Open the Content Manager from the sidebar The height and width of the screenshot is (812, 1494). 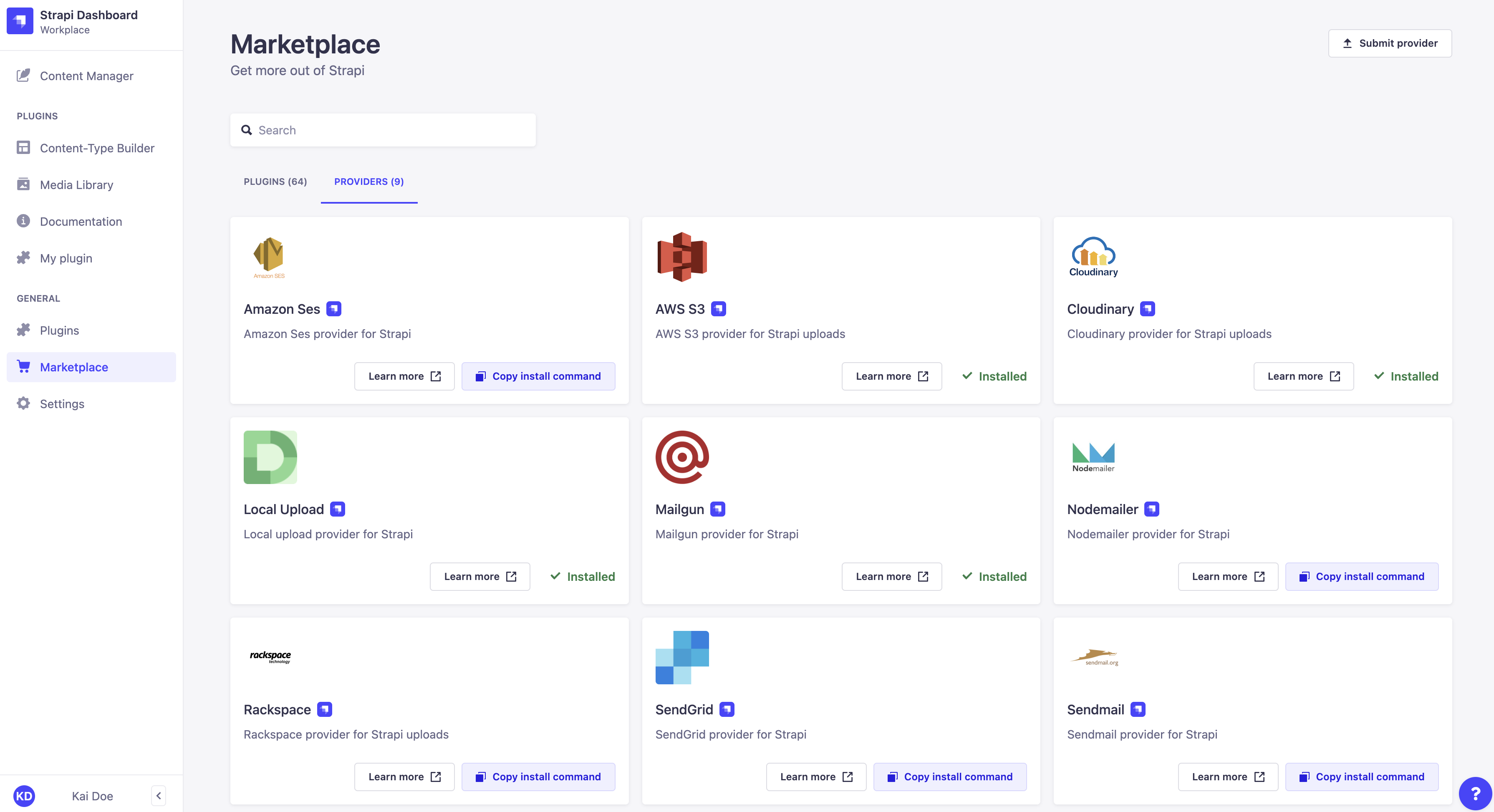coord(86,76)
